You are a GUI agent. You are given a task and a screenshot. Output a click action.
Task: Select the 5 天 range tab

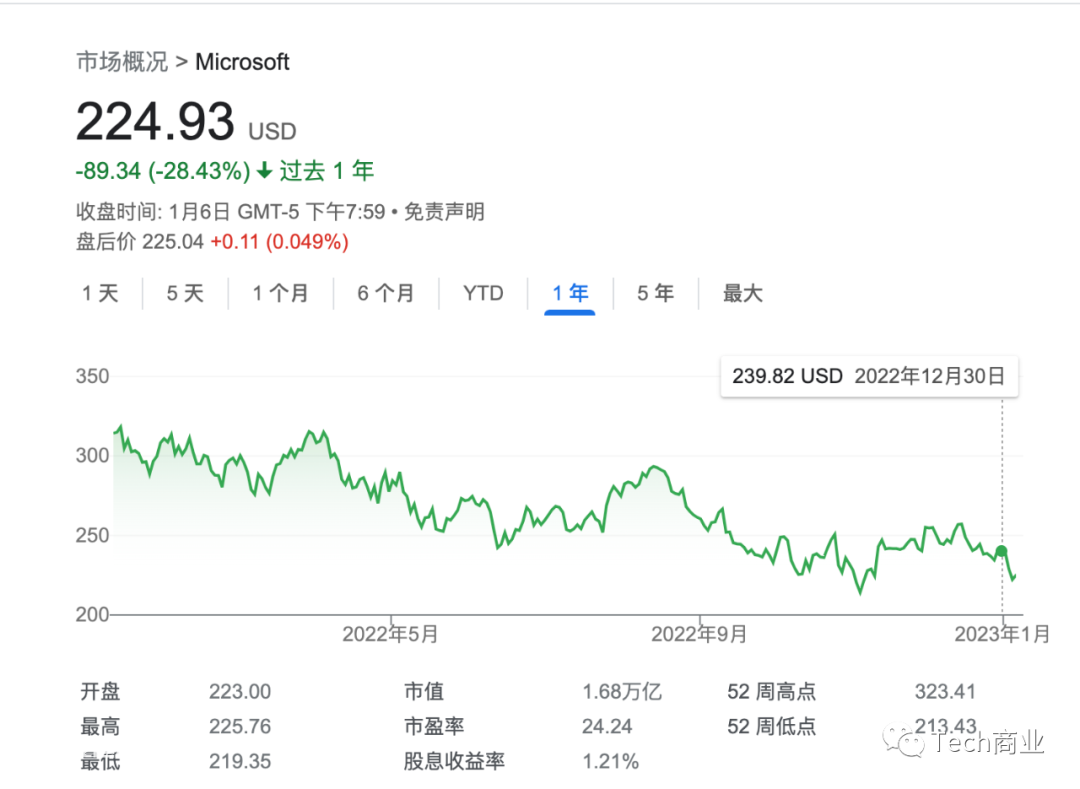185,293
